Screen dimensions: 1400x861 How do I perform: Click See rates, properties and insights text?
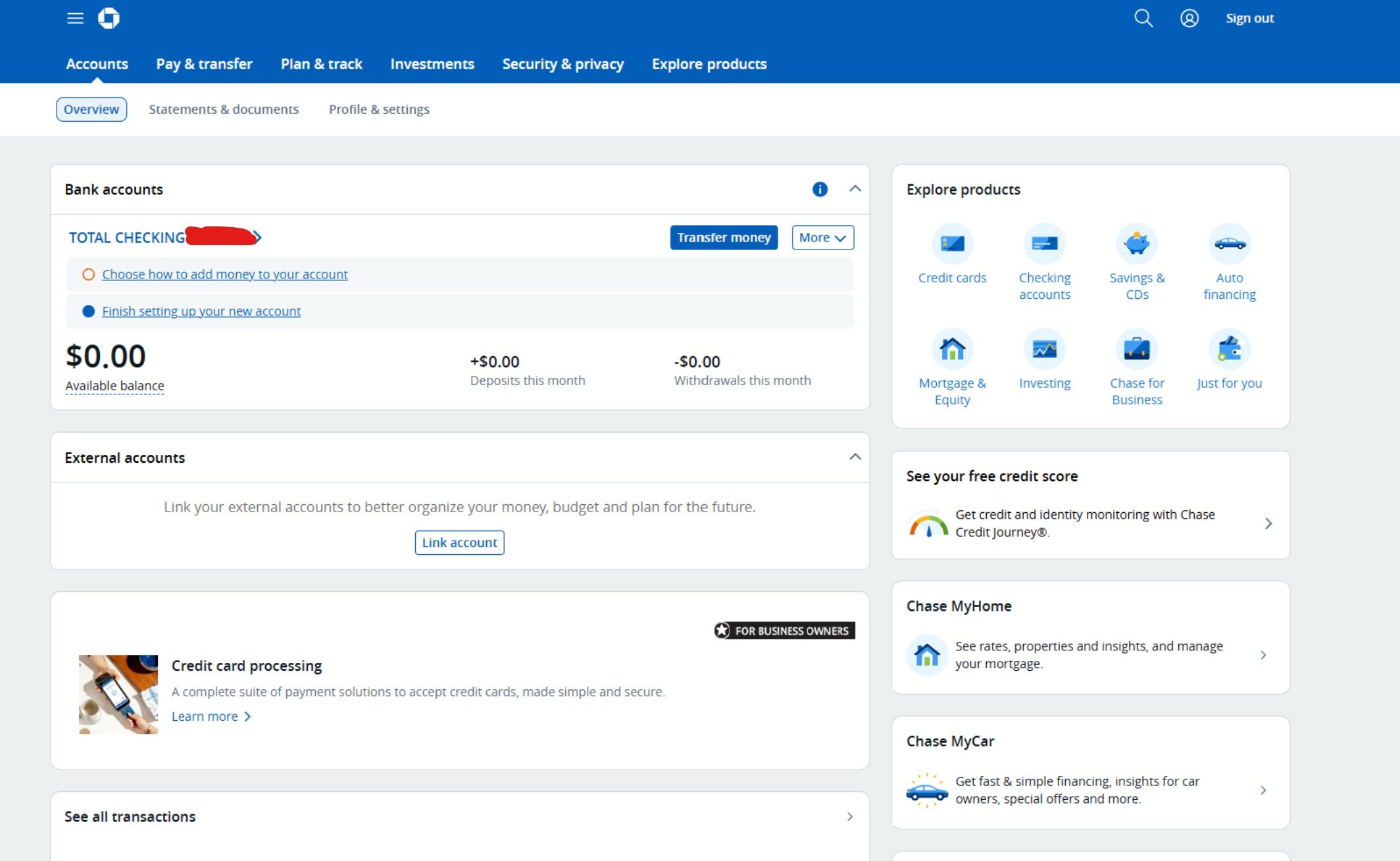pos(1089,655)
